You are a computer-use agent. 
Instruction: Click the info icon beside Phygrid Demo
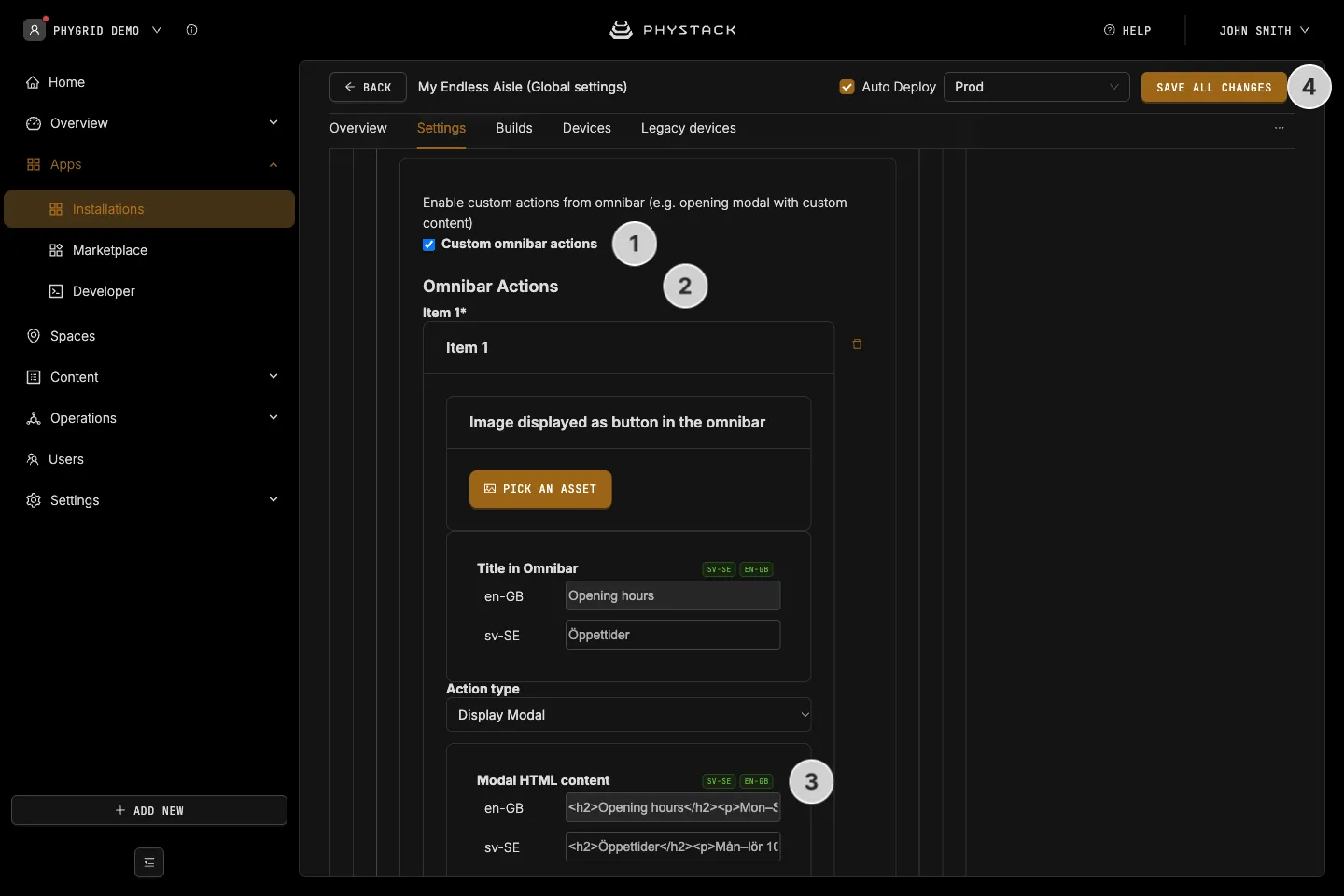[191, 30]
